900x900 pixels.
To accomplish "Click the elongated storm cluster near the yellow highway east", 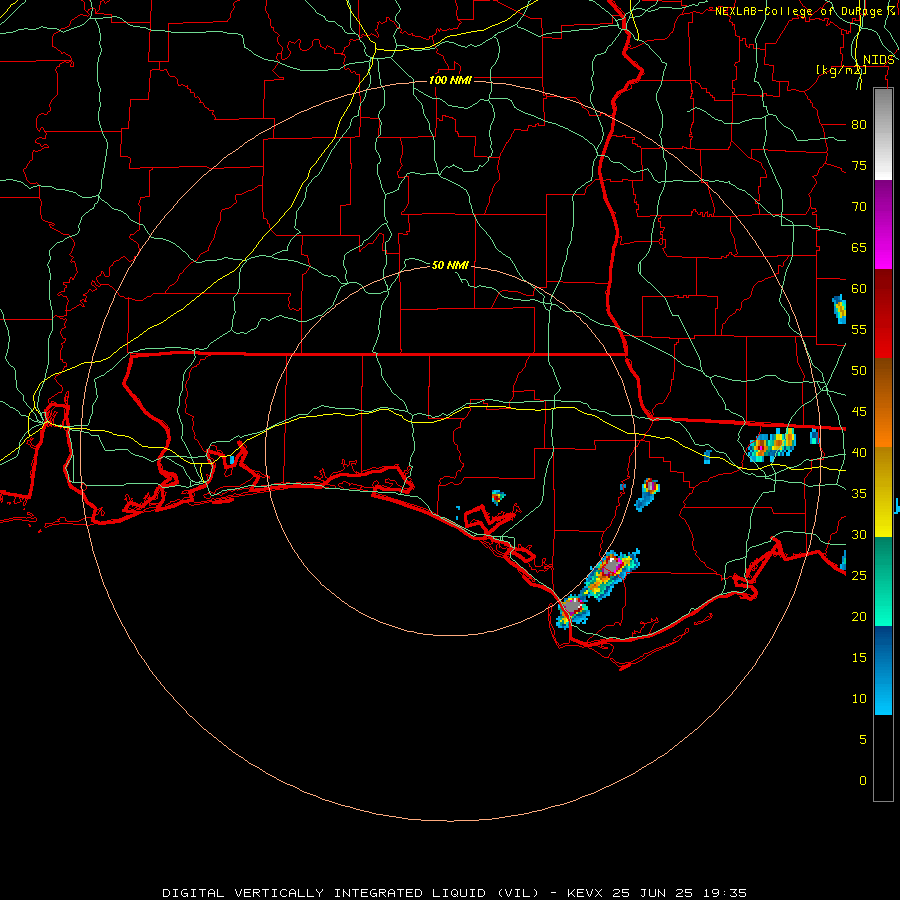I will click(772, 445).
